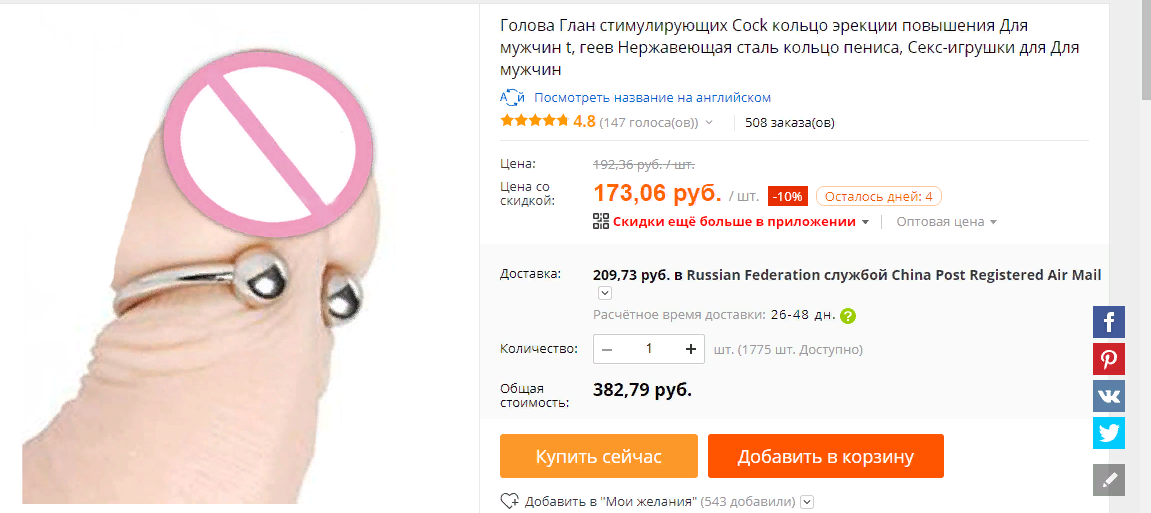Pin the product on Pinterest
The width and height of the screenshot is (1151, 513).
click(1108, 359)
